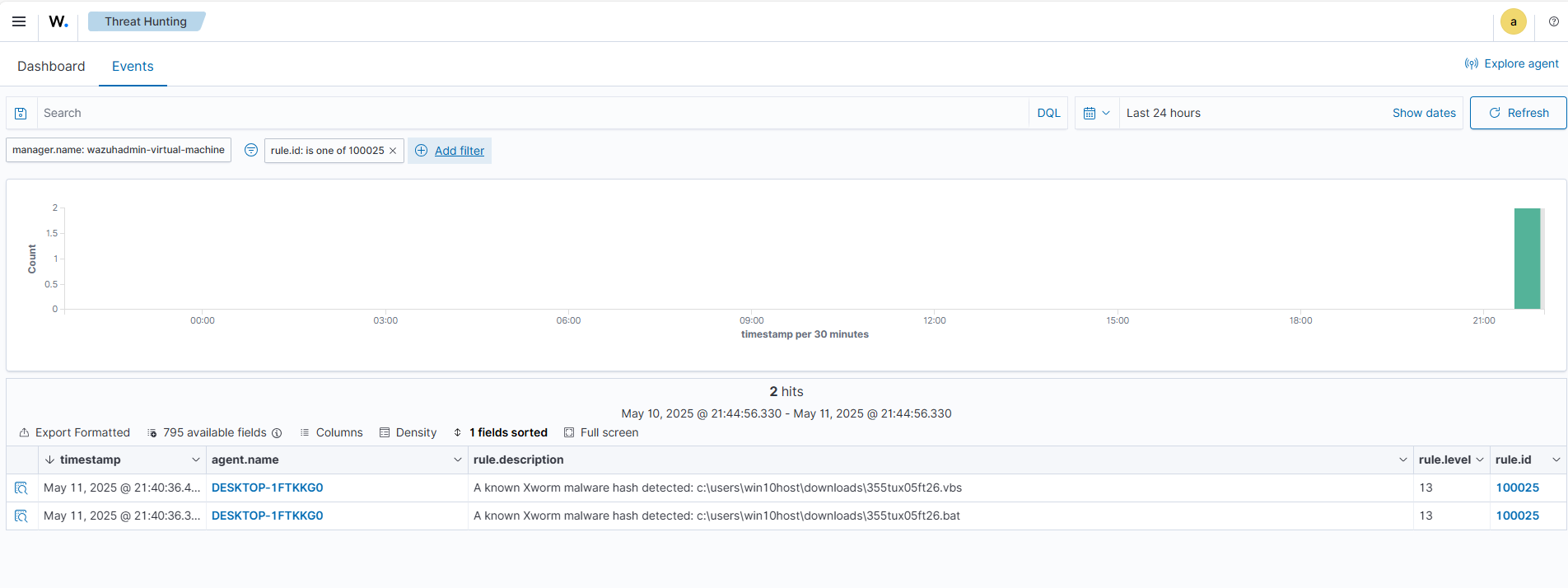Open the help icon in header
Viewport: 1568px width, 588px height.
[x=1554, y=22]
